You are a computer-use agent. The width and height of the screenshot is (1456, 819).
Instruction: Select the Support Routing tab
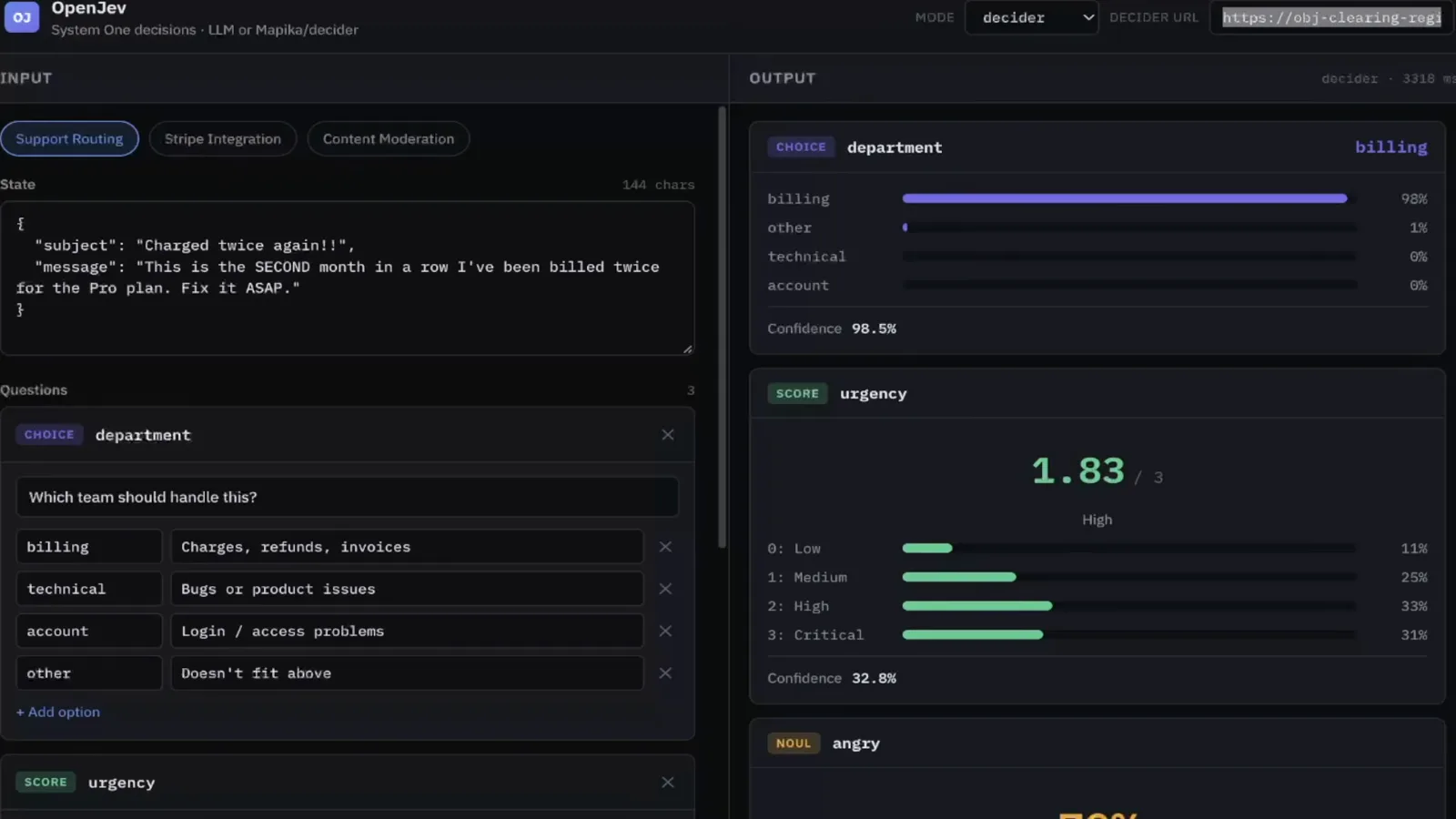click(x=69, y=138)
